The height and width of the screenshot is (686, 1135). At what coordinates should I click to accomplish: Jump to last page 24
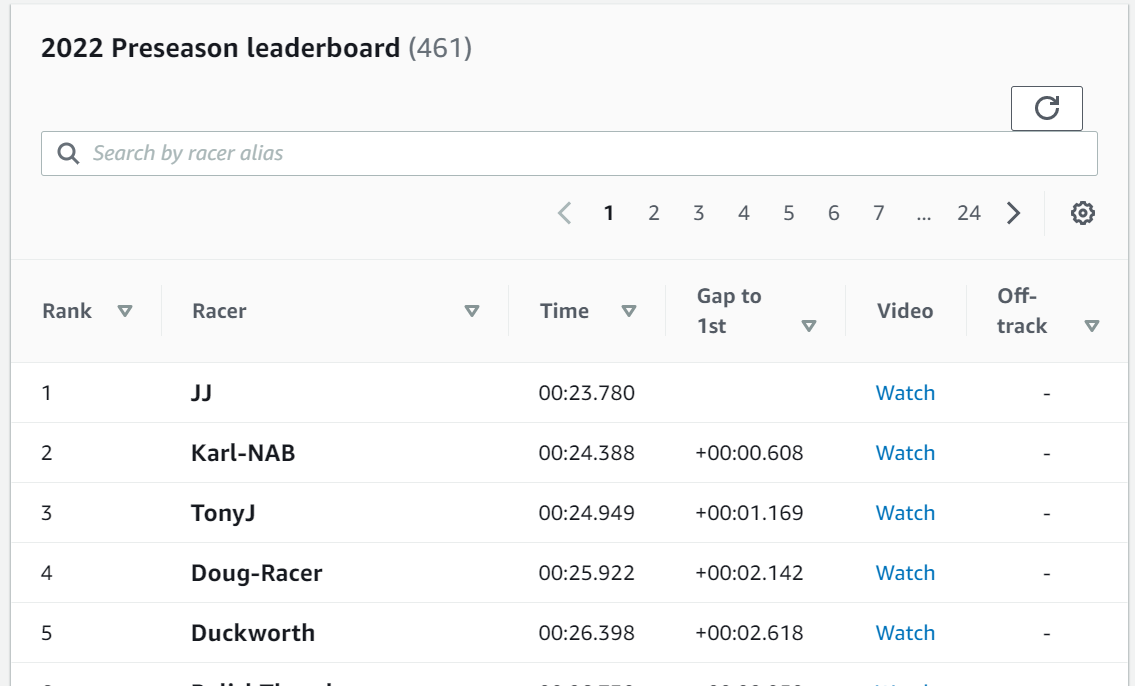(x=969, y=213)
